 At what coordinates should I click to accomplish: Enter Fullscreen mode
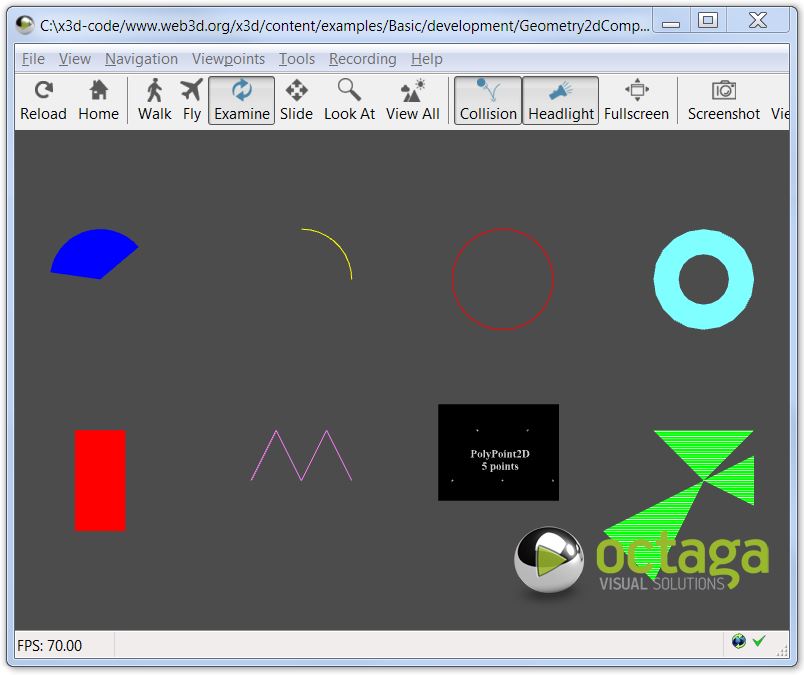pyautogui.click(x=636, y=100)
